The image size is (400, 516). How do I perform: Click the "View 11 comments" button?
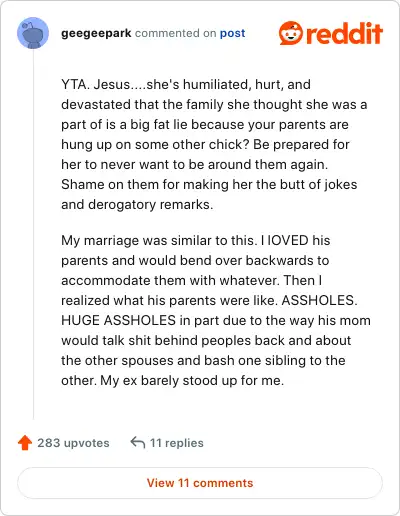(200, 483)
